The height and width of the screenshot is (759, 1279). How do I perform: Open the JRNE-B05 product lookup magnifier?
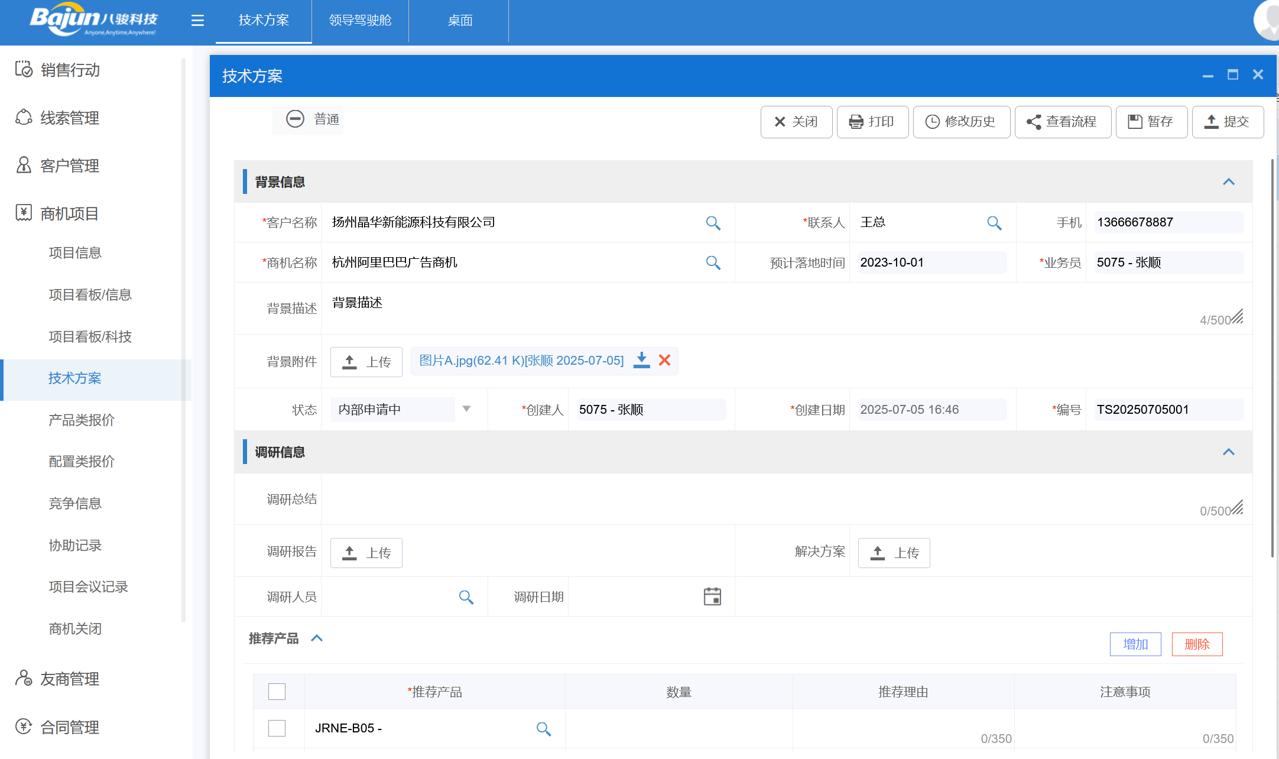[543, 729]
